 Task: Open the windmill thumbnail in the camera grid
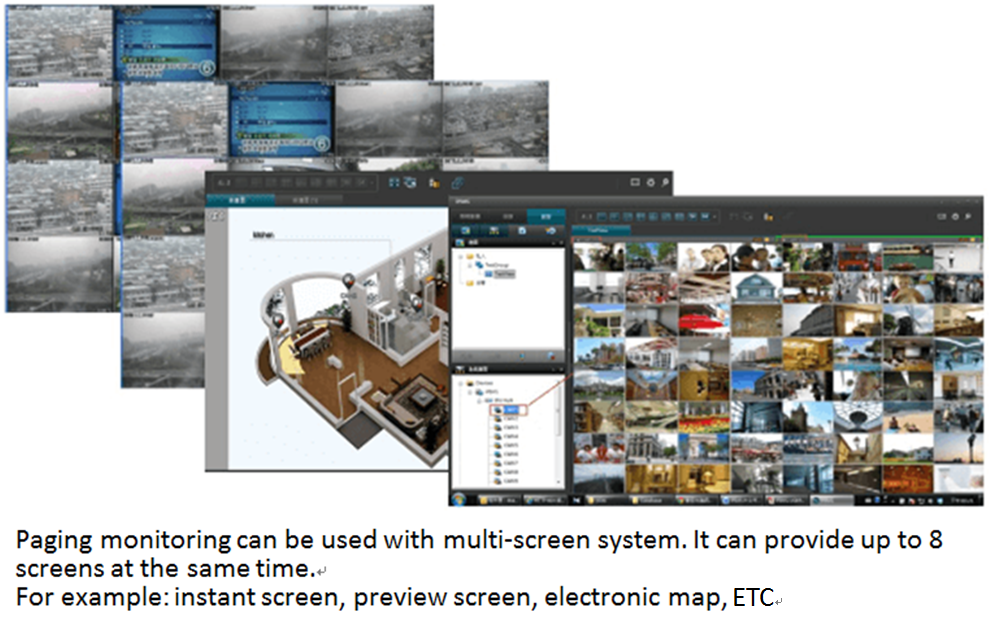(909, 321)
